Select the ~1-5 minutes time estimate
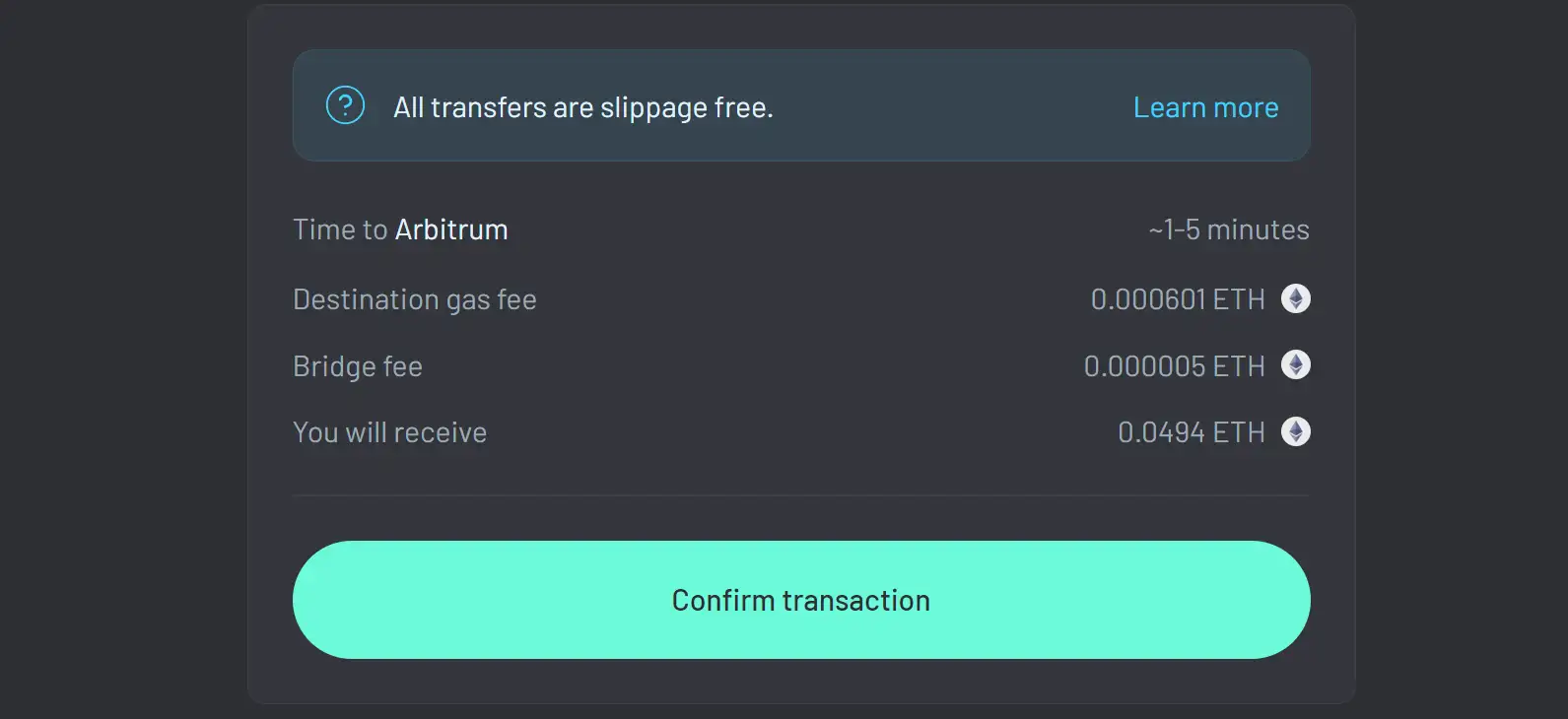The image size is (1568, 719). tap(1228, 229)
